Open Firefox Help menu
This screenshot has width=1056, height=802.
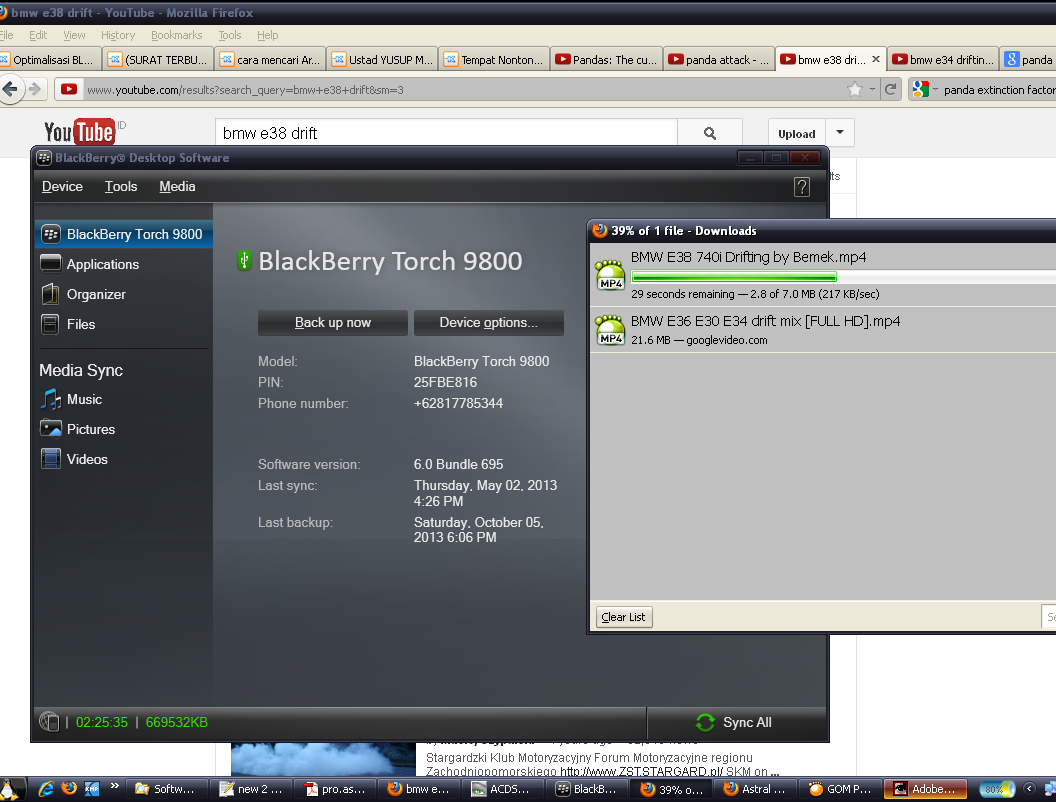(267, 35)
